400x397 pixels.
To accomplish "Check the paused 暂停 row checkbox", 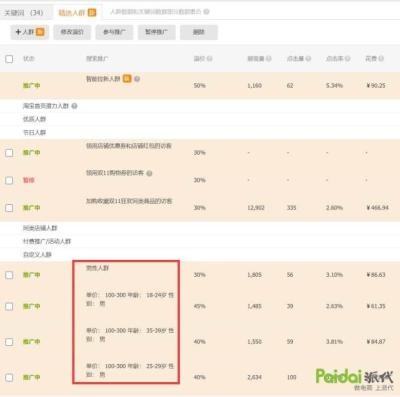I will [9, 180].
